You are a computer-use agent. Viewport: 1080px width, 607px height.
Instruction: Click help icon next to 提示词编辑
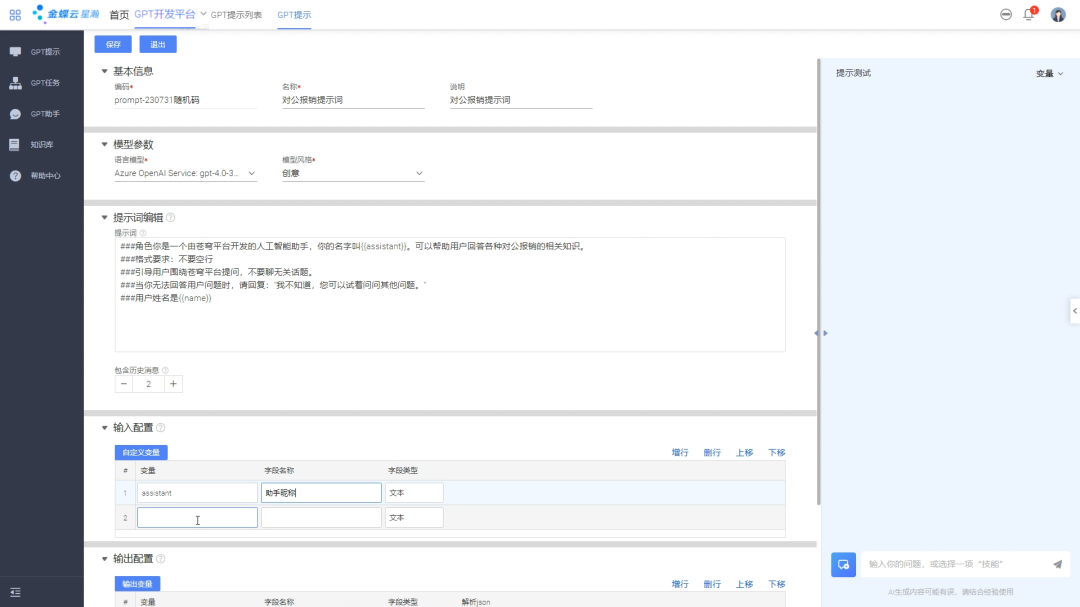coord(171,218)
